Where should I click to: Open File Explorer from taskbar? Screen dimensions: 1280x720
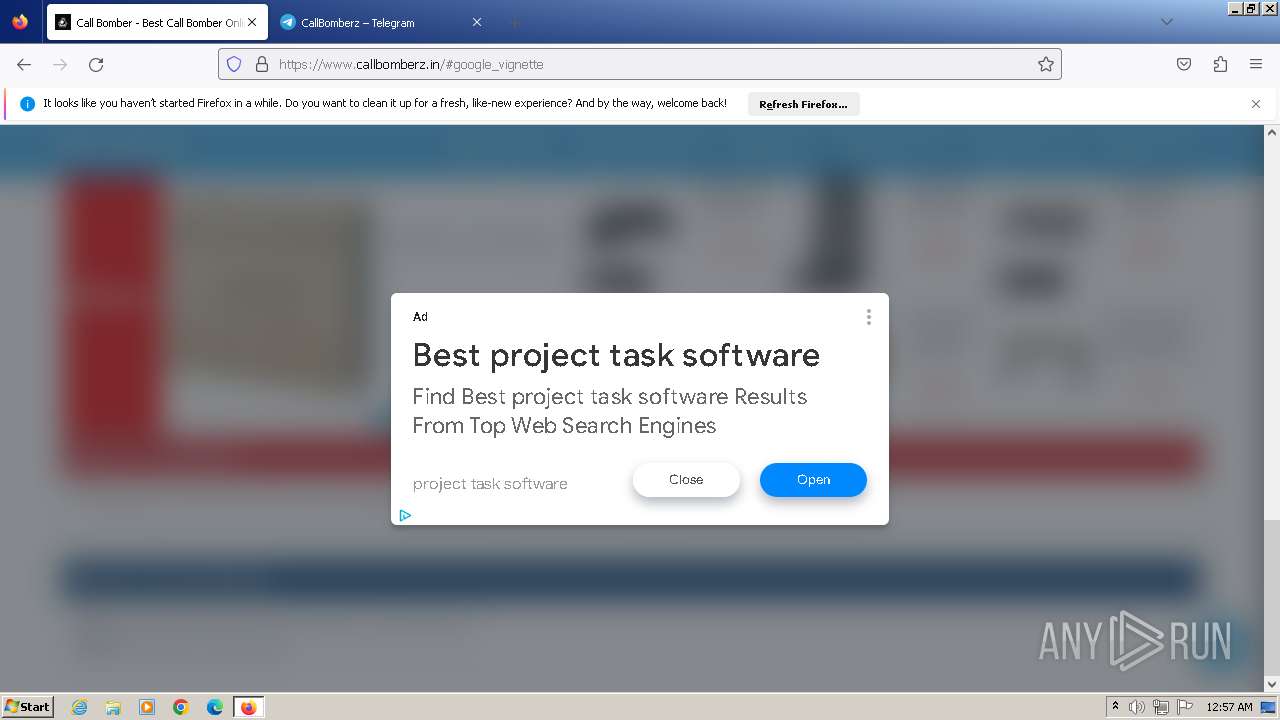pyautogui.click(x=113, y=707)
